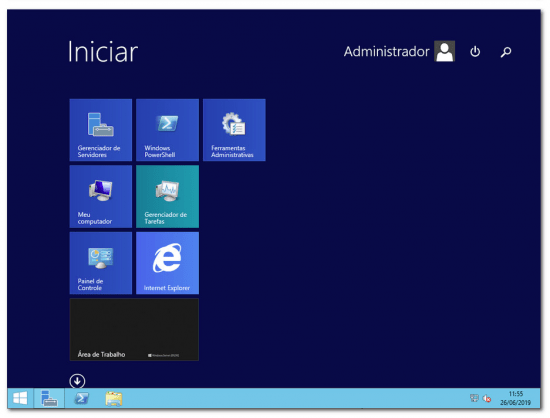The image size is (550, 418).
Task: Click the power button icon
Action: pyautogui.click(x=475, y=52)
